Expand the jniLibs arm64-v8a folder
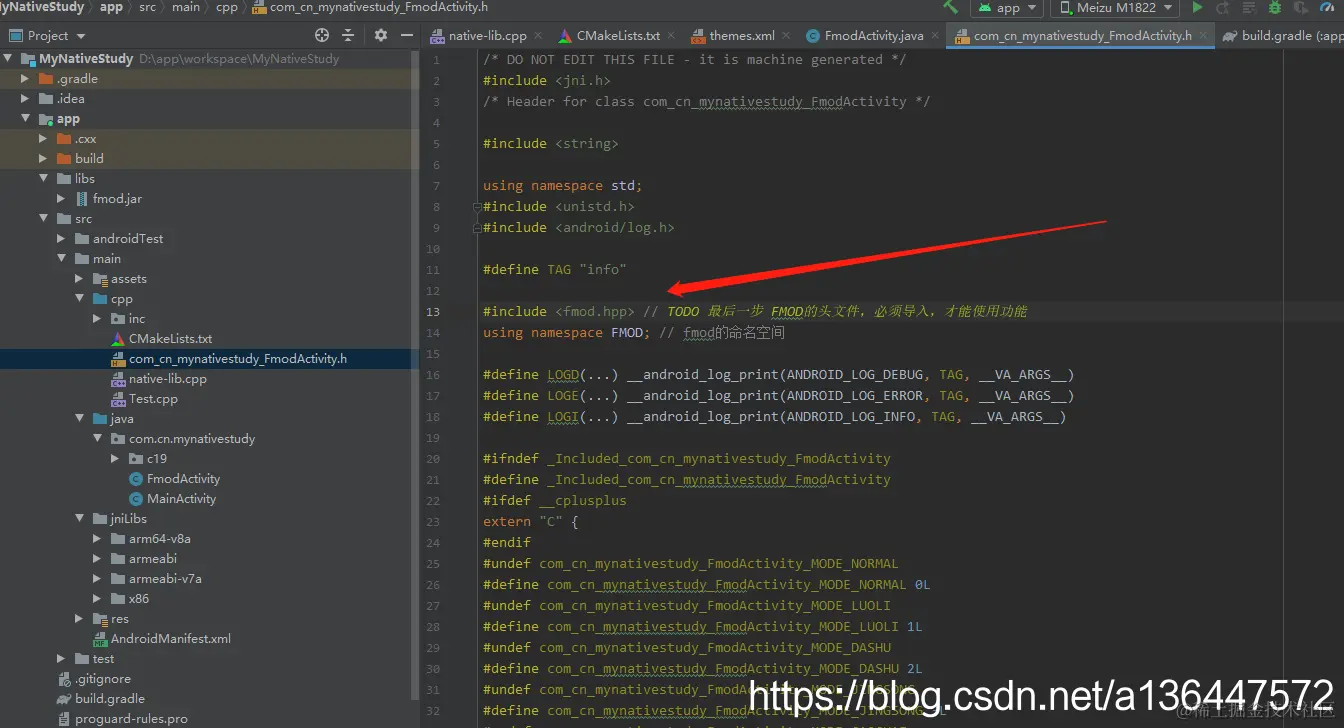This screenshot has width=1344, height=728. pyautogui.click(x=97, y=539)
